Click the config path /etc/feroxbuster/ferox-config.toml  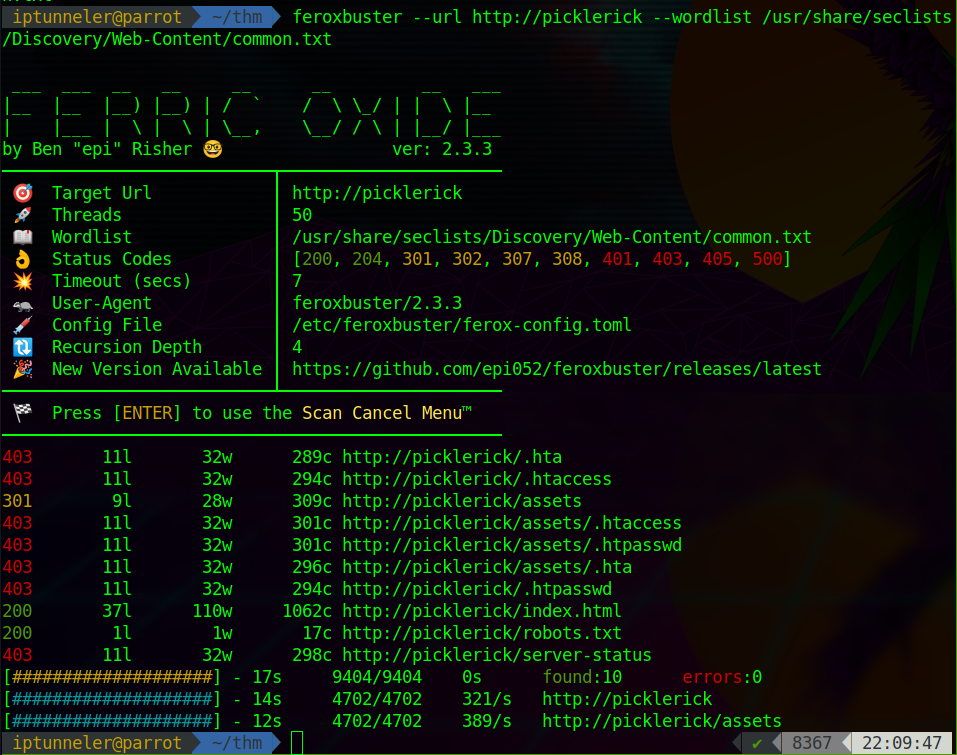point(462,325)
